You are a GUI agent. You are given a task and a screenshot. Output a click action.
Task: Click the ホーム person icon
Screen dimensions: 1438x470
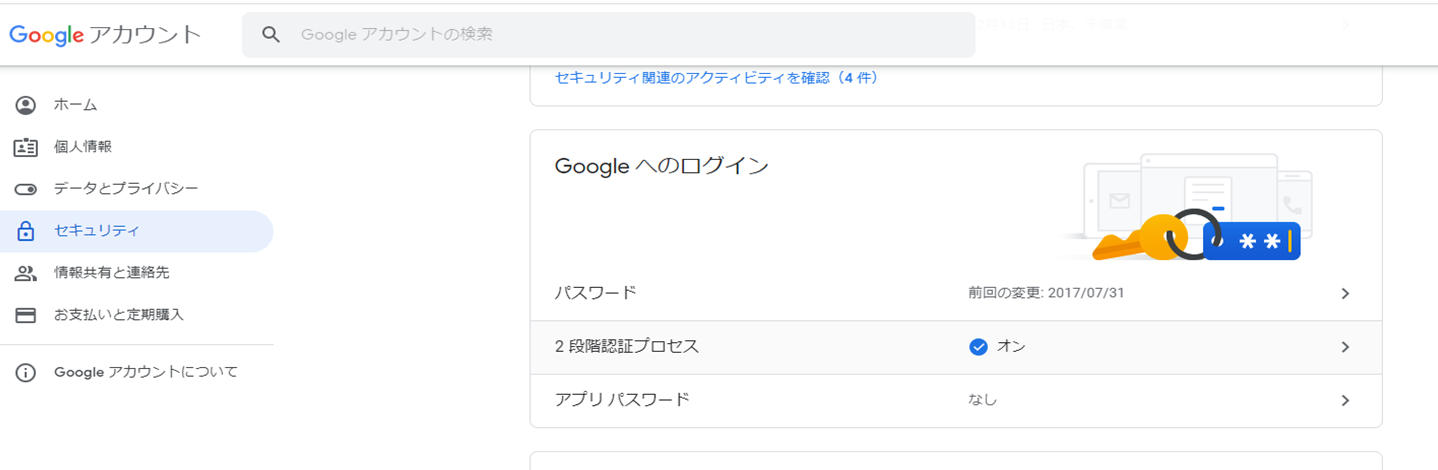click(26, 105)
